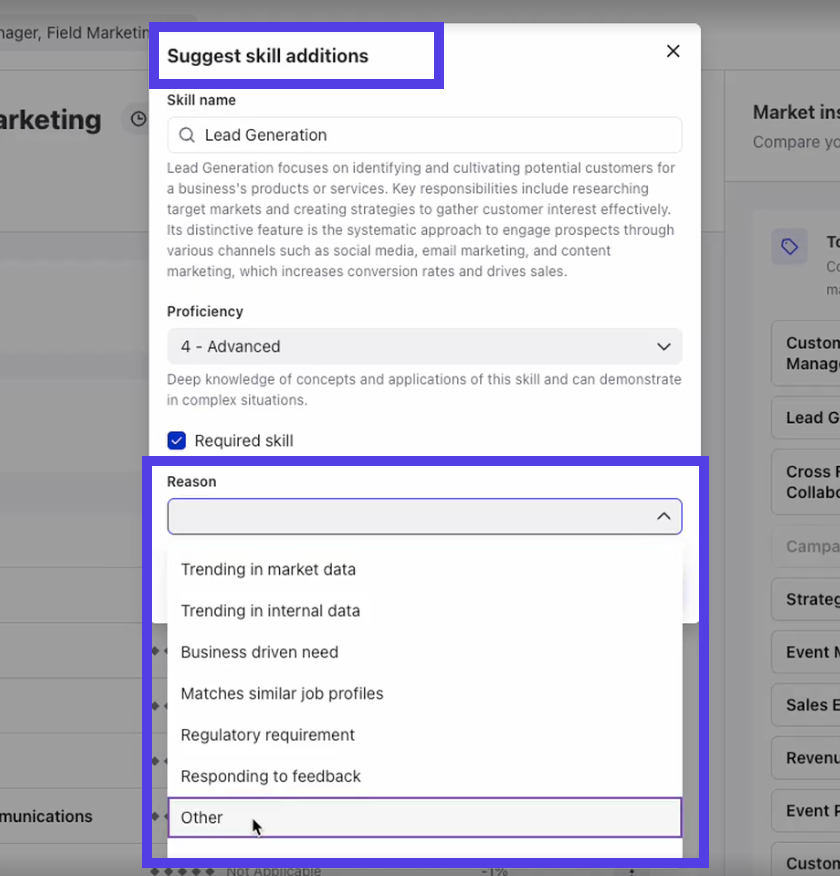This screenshot has width=840, height=876.
Task: Click the tag icon in Market insights panel
Action: [x=789, y=246]
